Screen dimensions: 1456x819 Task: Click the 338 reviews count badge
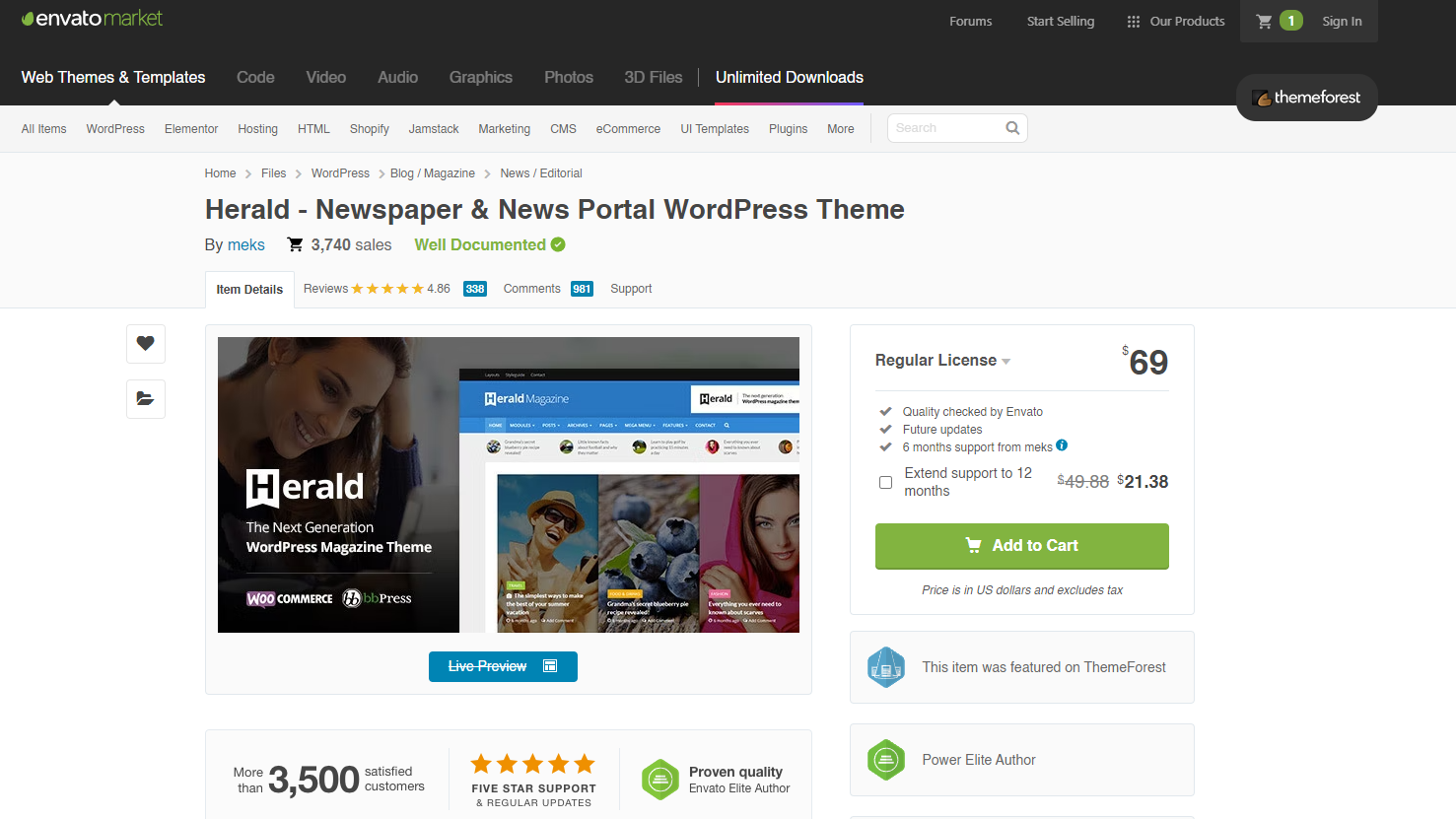[x=475, y=289]
